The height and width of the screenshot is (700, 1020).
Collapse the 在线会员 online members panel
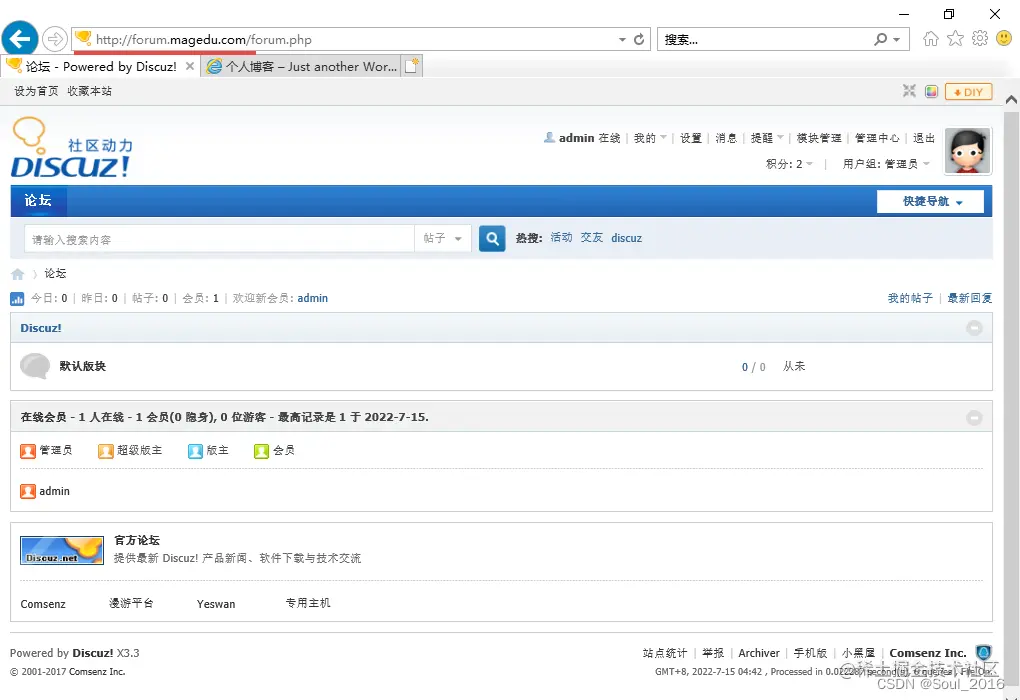(972, 417)
